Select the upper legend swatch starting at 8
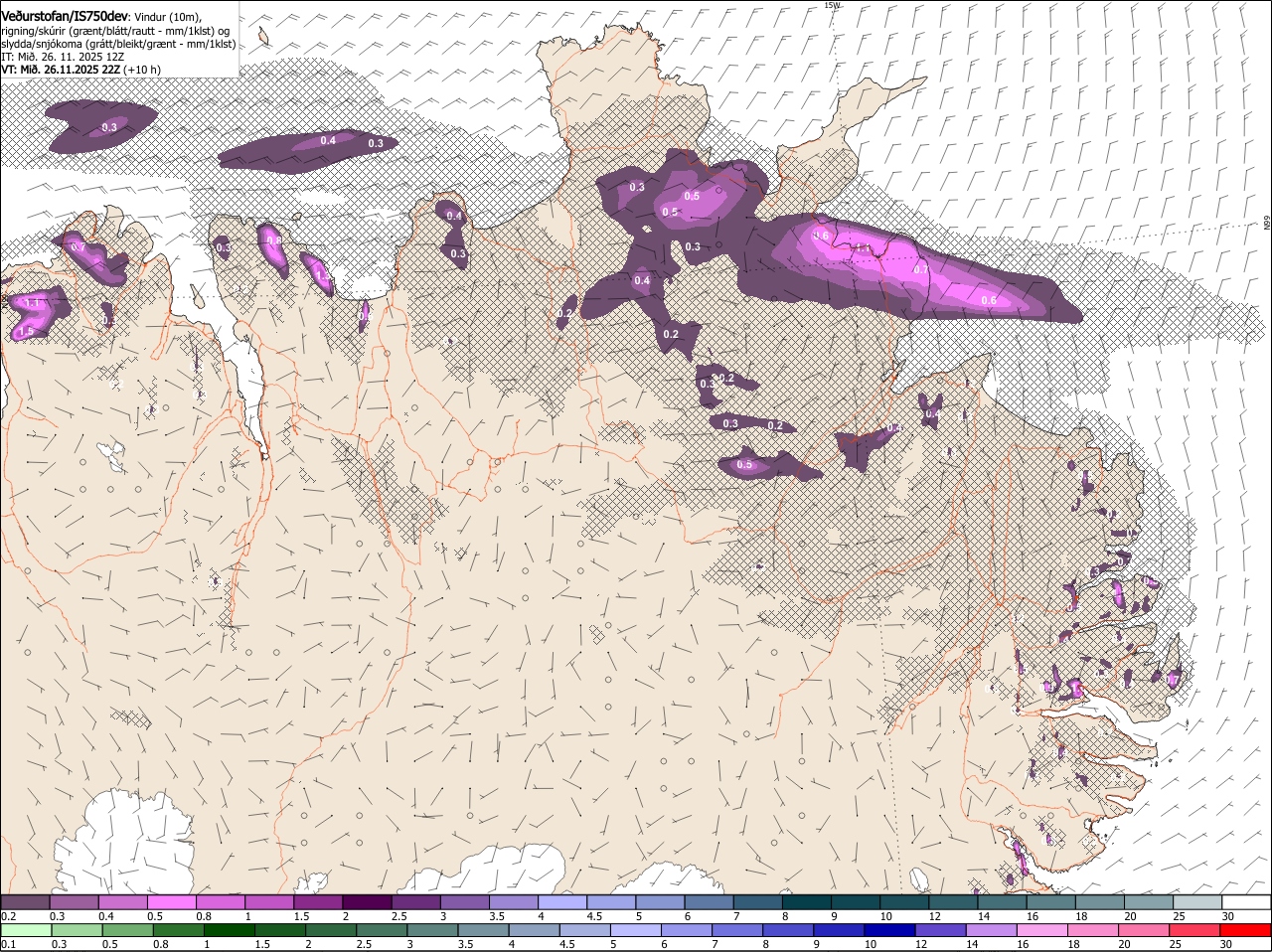1272x952 pixels. [x=806, y=902]
